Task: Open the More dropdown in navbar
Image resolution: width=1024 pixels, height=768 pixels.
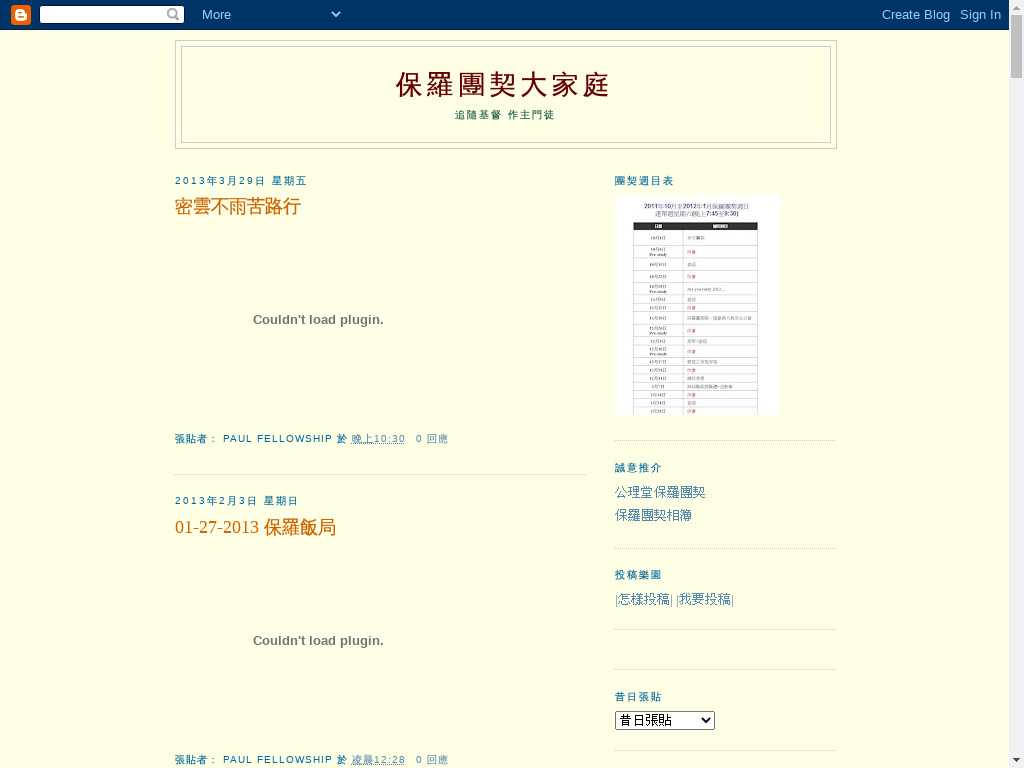Action: [x=270, y=14]
